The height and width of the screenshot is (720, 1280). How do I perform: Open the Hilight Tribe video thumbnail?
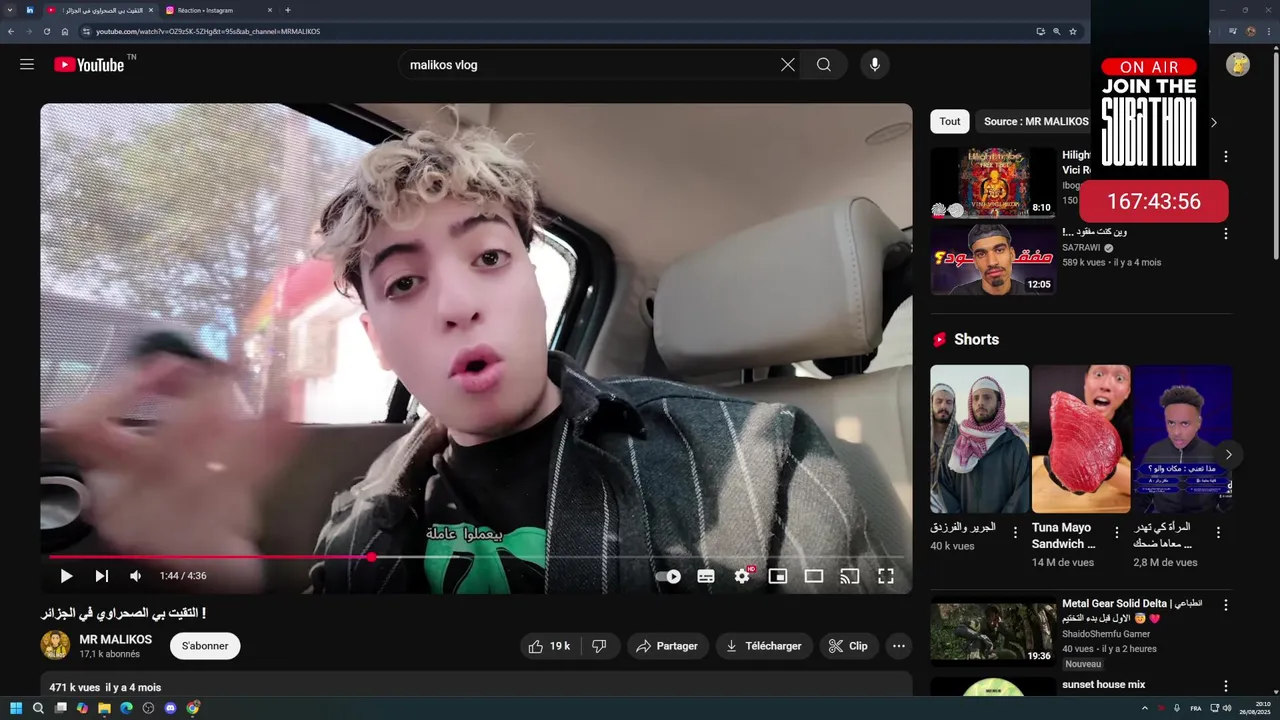pos(993,182)
